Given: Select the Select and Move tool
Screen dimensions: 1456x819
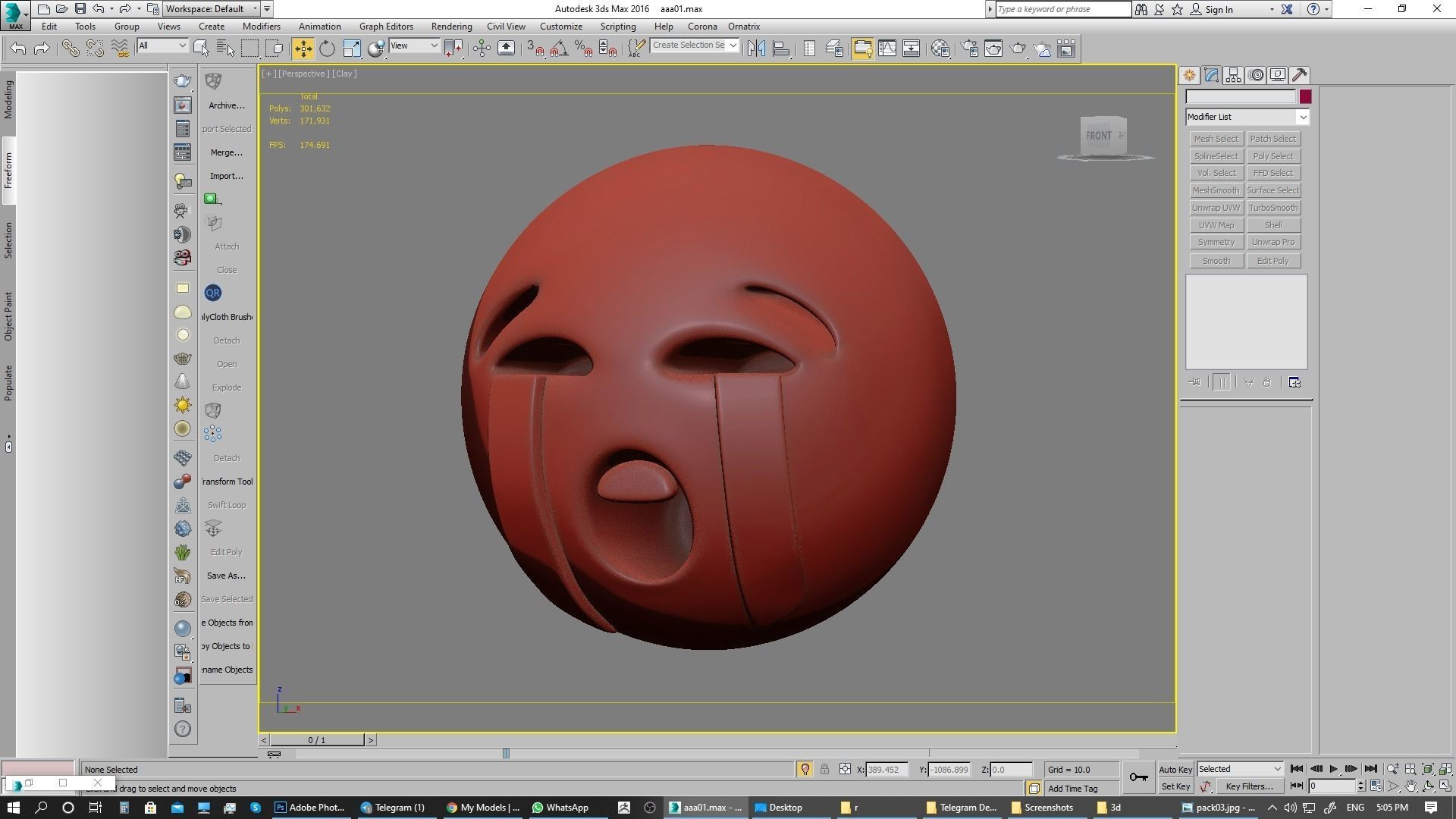Looking at the screenshot, I should point(303,49).
